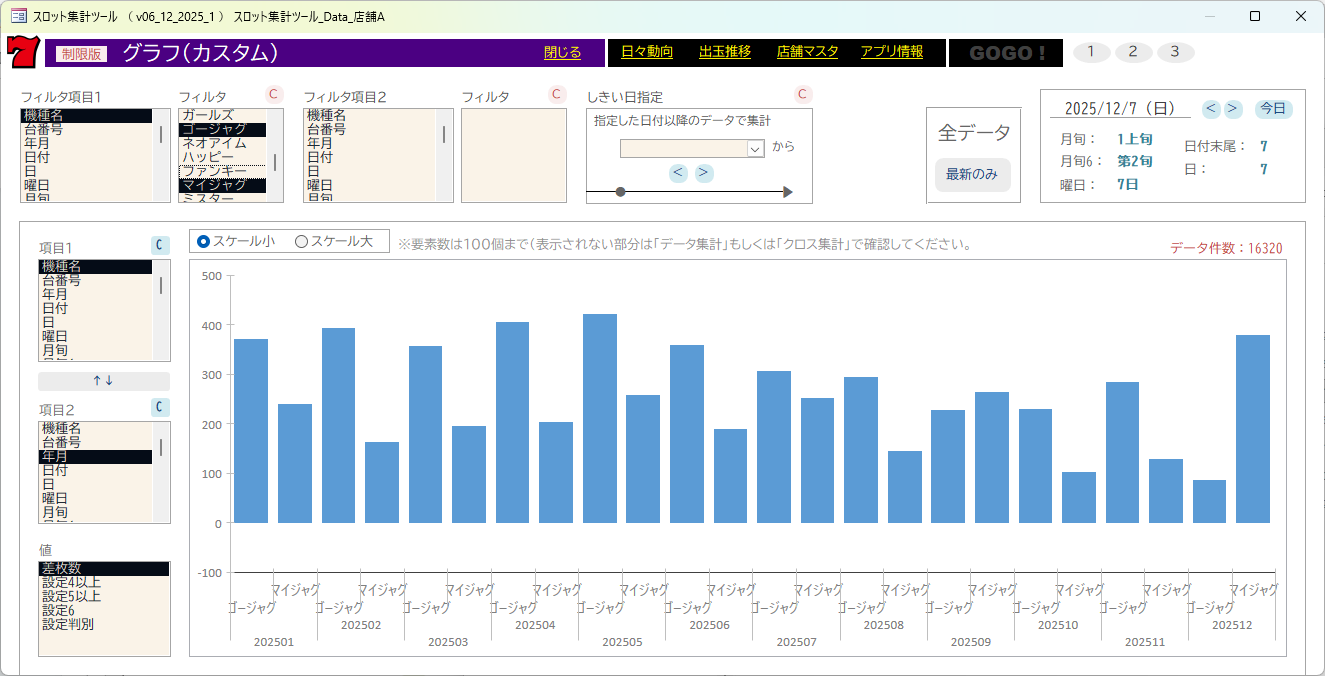Clear Filter 1 using its red C icon
This screenshot has width=1325, height=676.
pyautogui.click(x=274, y=94)
